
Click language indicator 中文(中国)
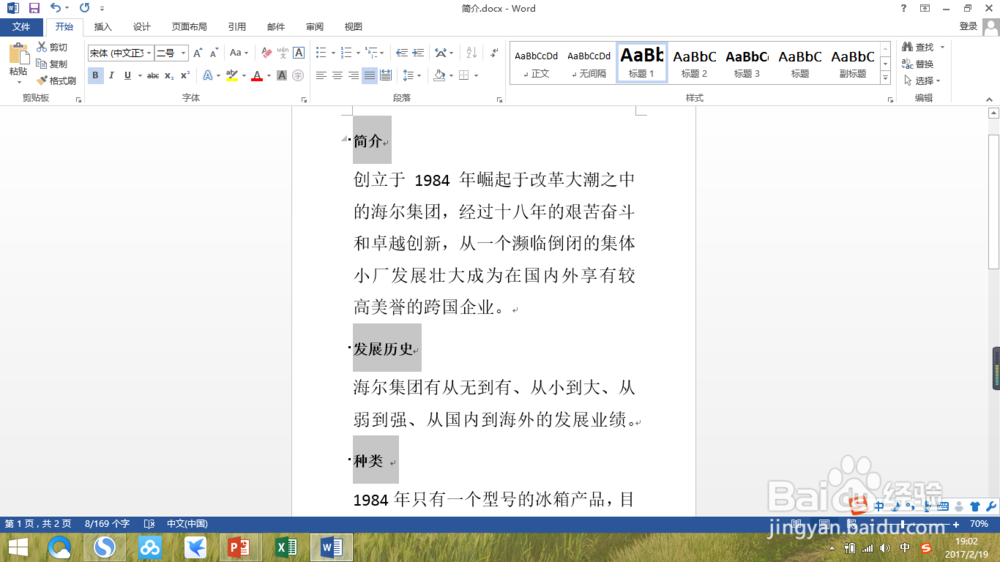click(187, 524)
